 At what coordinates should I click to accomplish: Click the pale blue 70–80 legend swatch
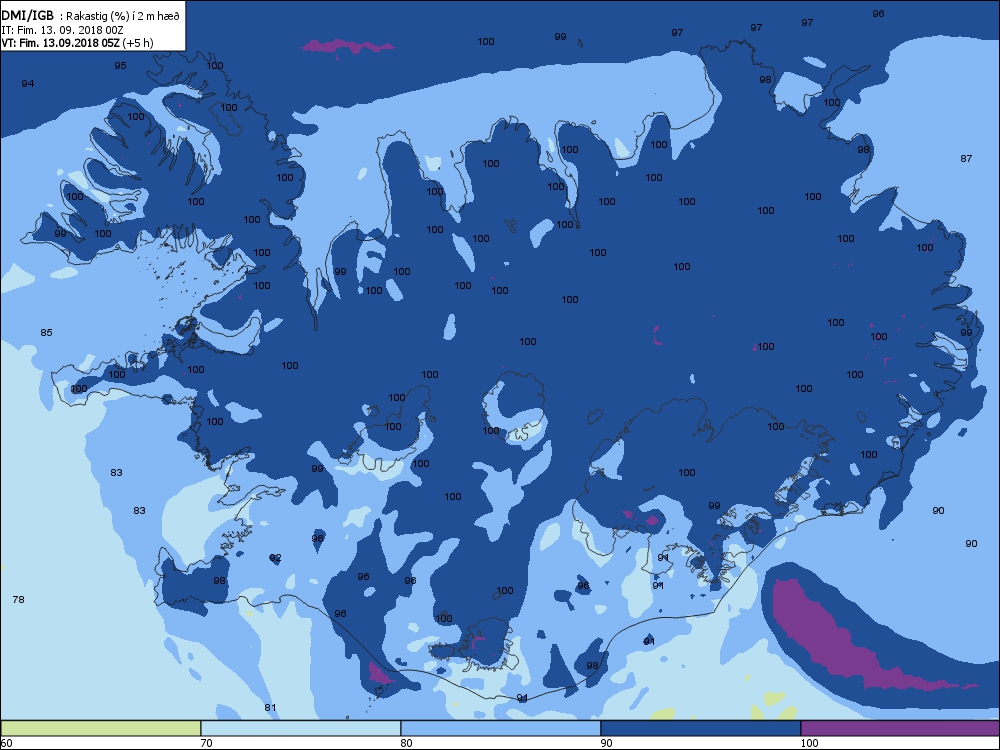coord(300,728)
